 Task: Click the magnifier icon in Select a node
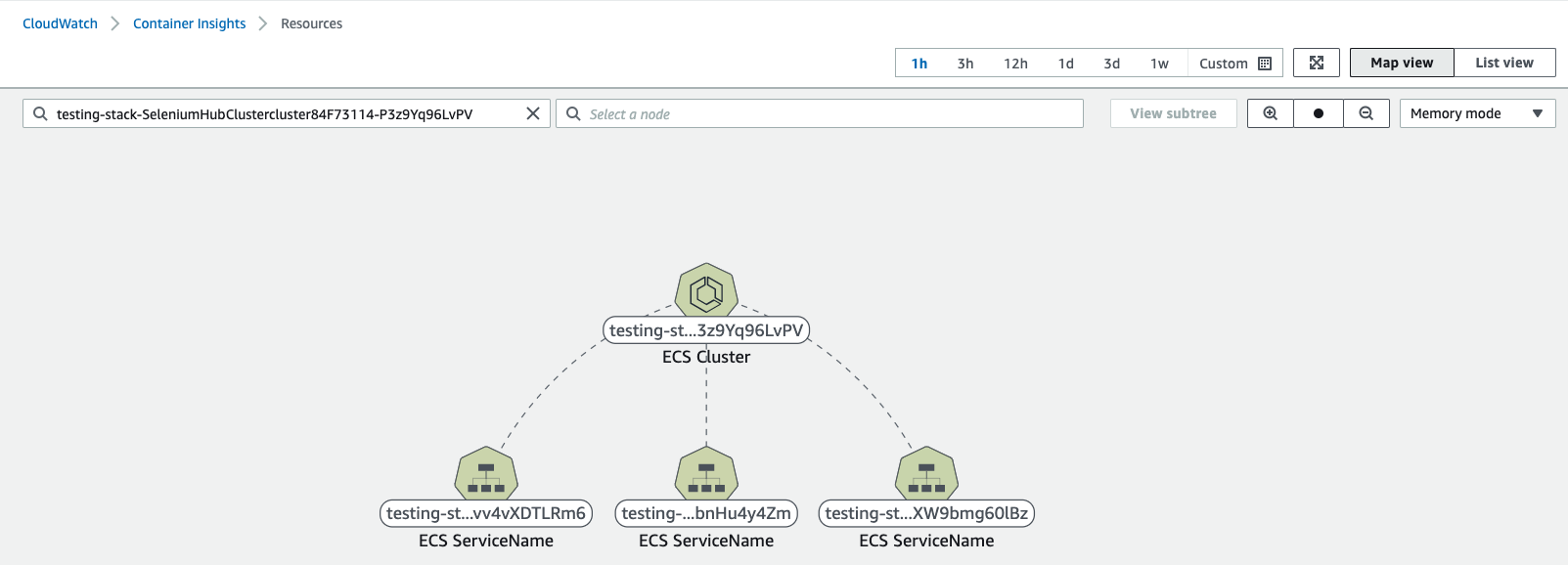tap(573, 113)
